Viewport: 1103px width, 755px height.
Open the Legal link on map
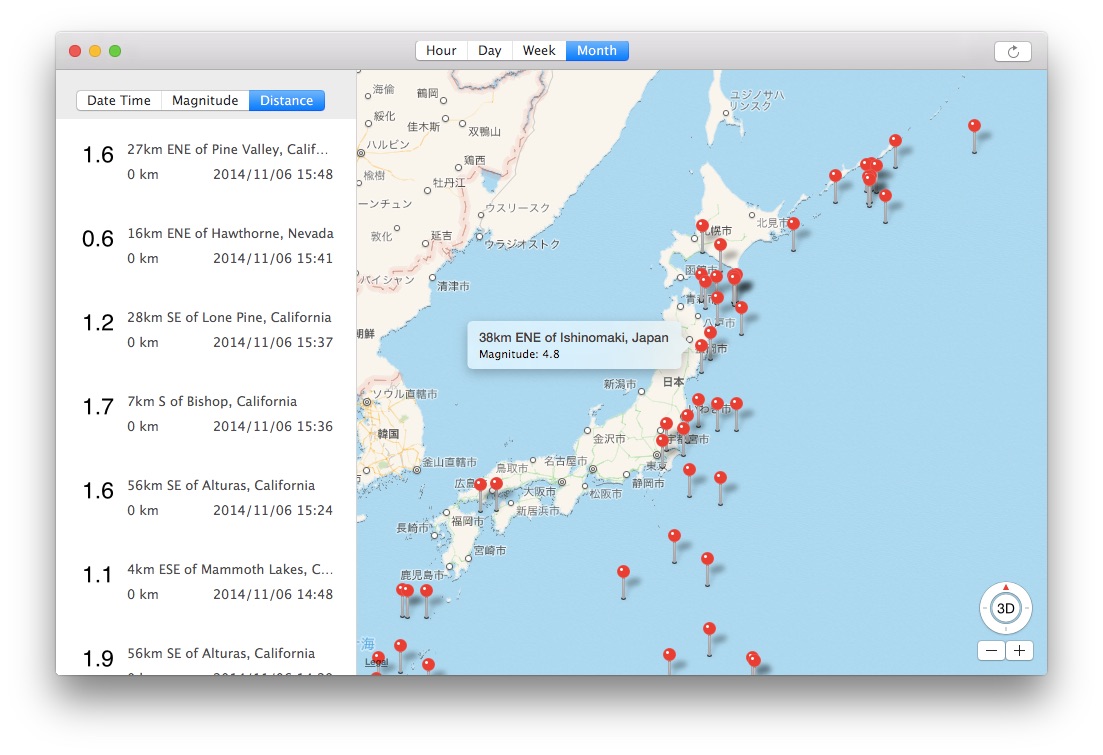376,662
